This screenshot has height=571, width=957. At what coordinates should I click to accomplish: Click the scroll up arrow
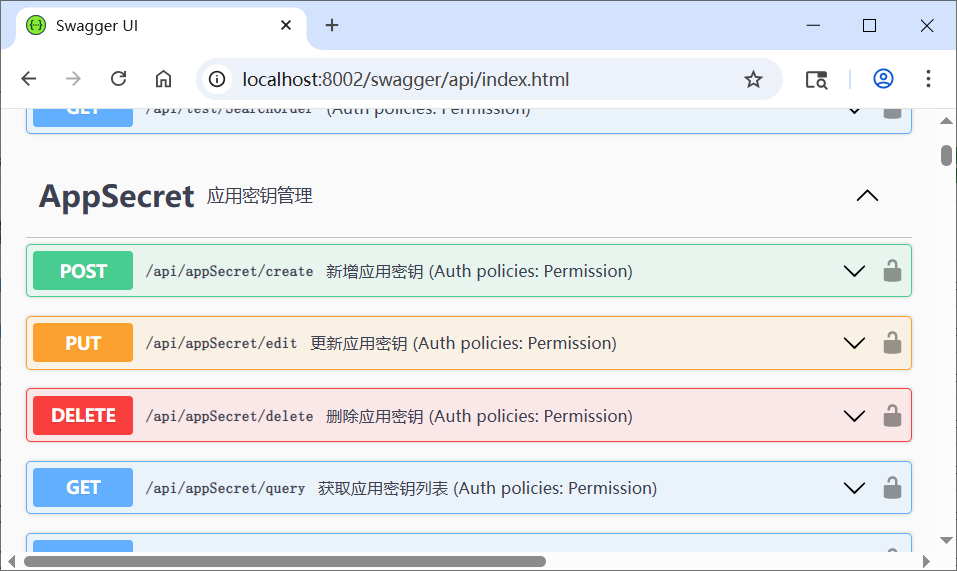pos(946,121)
